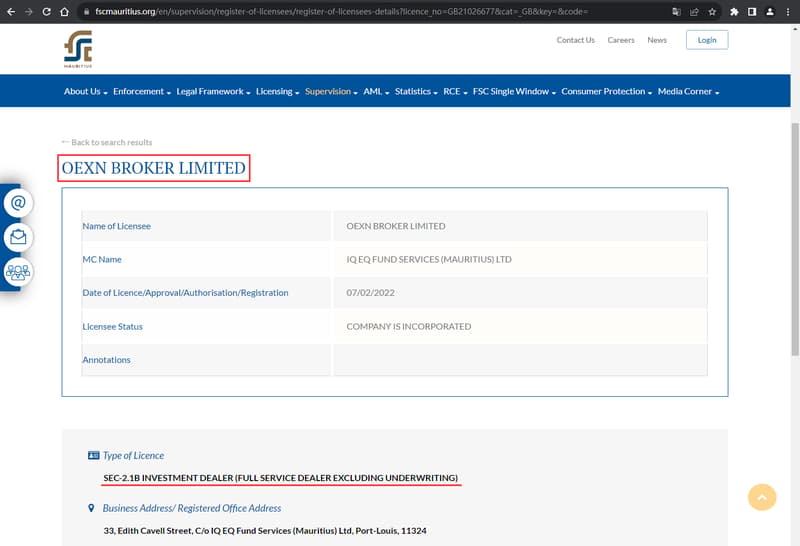
Task: Click the FSC Mauritius logo
Action: point(78,49)
